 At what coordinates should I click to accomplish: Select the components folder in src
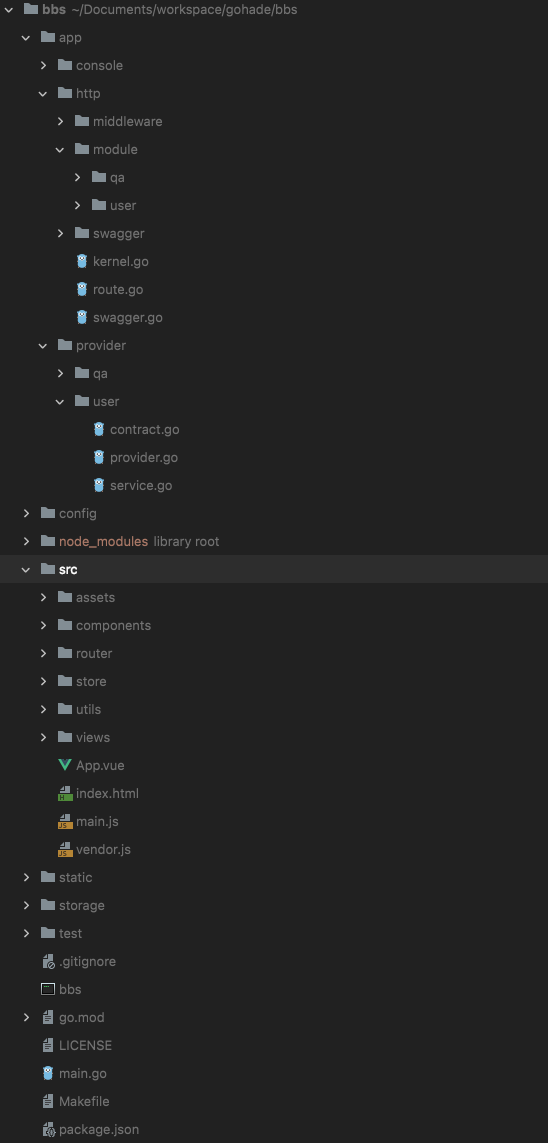coord(114,625)
